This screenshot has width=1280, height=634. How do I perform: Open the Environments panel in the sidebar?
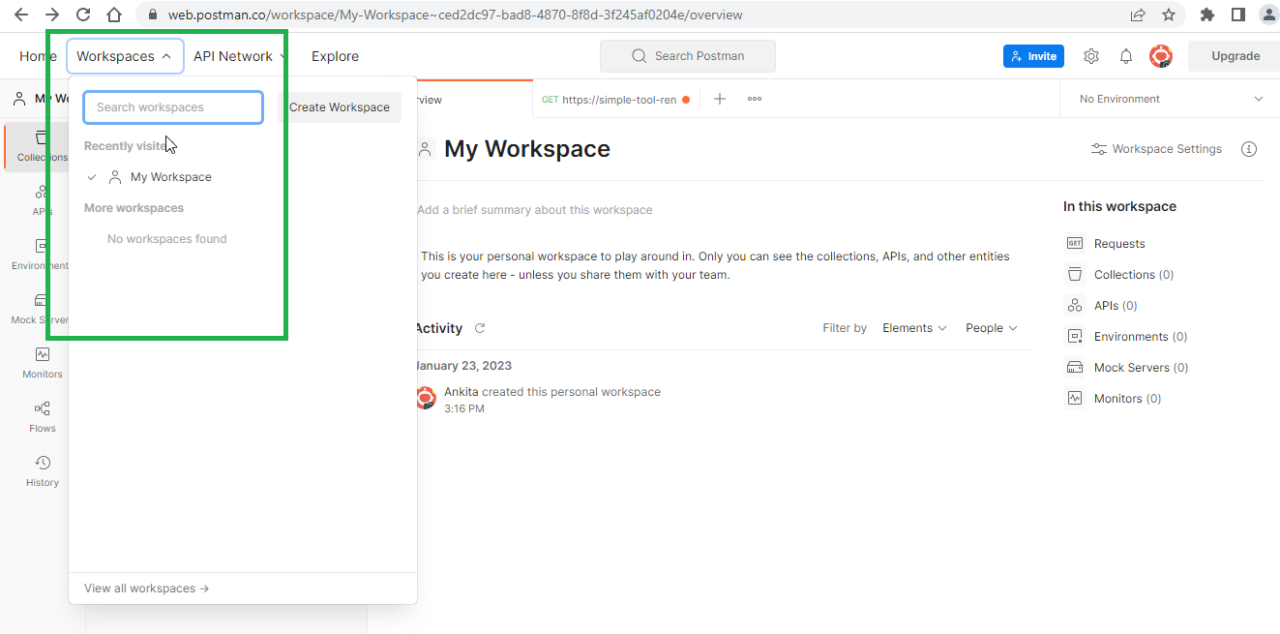(x=42, y=253)
